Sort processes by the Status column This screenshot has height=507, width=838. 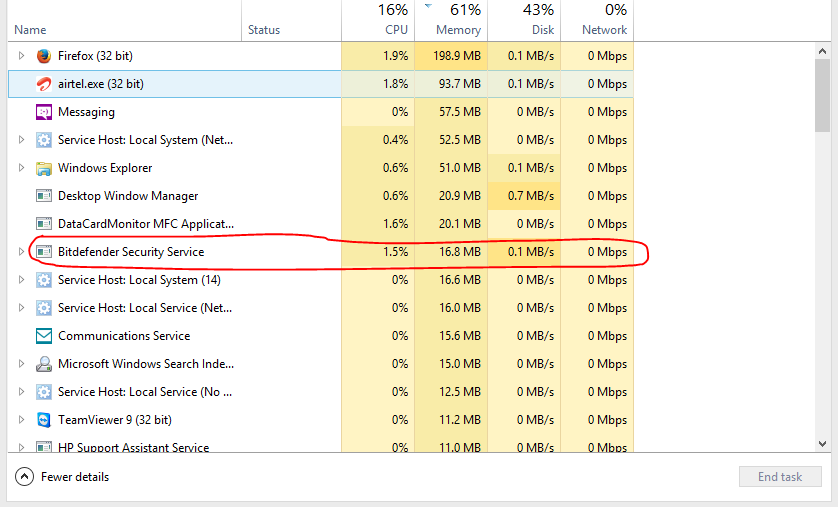point(291,21)
